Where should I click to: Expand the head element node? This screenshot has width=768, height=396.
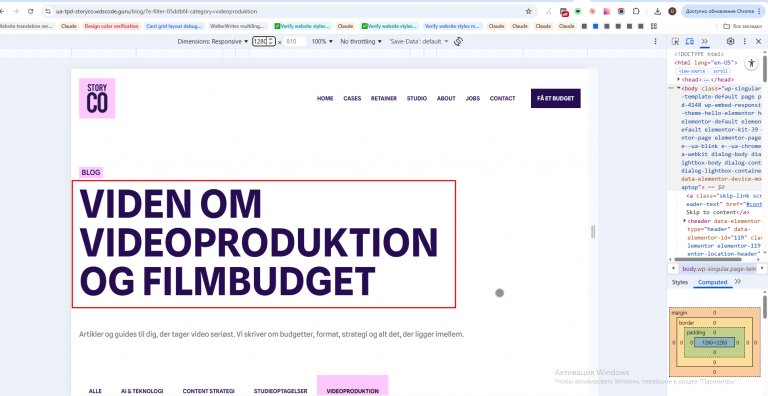tap(678, 79)
